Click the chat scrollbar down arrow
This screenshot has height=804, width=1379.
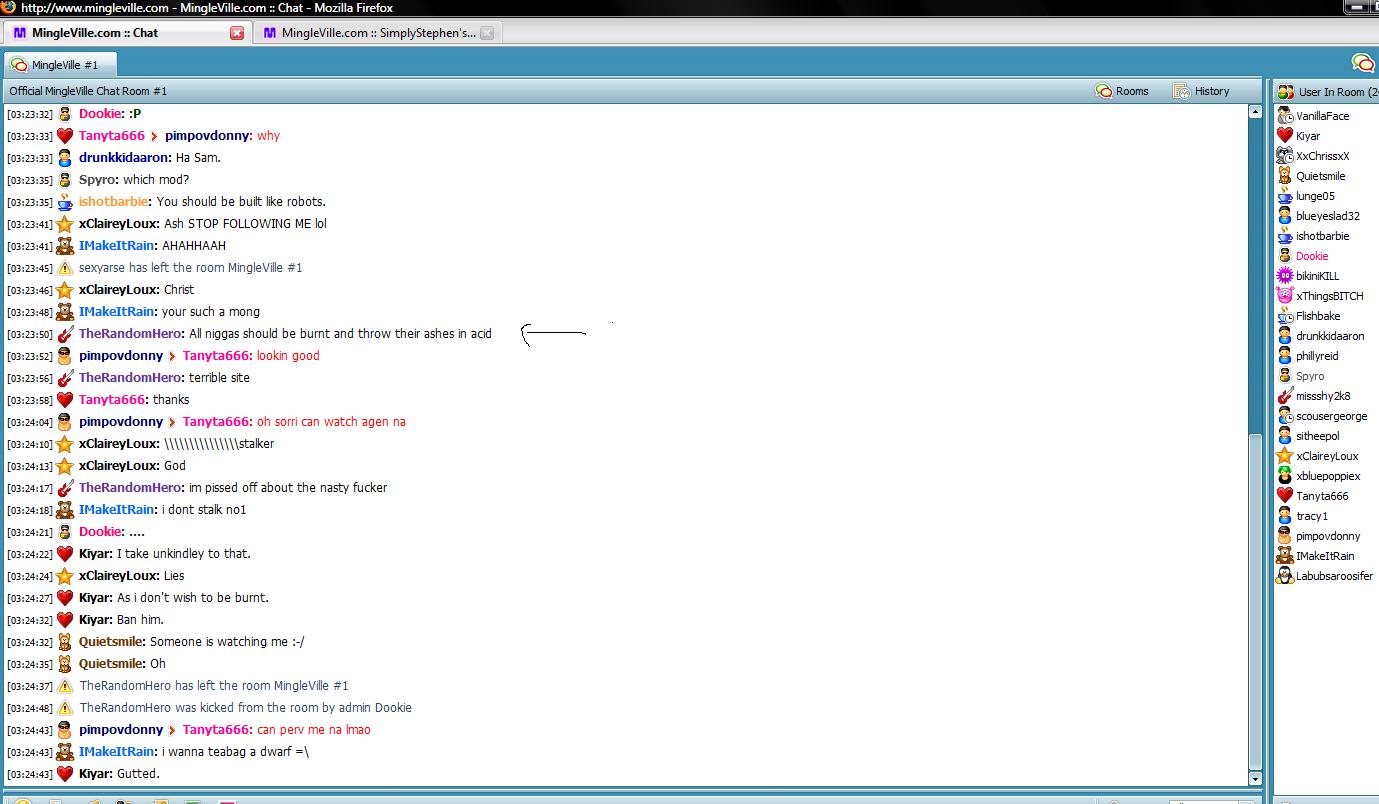[1256, 778]
